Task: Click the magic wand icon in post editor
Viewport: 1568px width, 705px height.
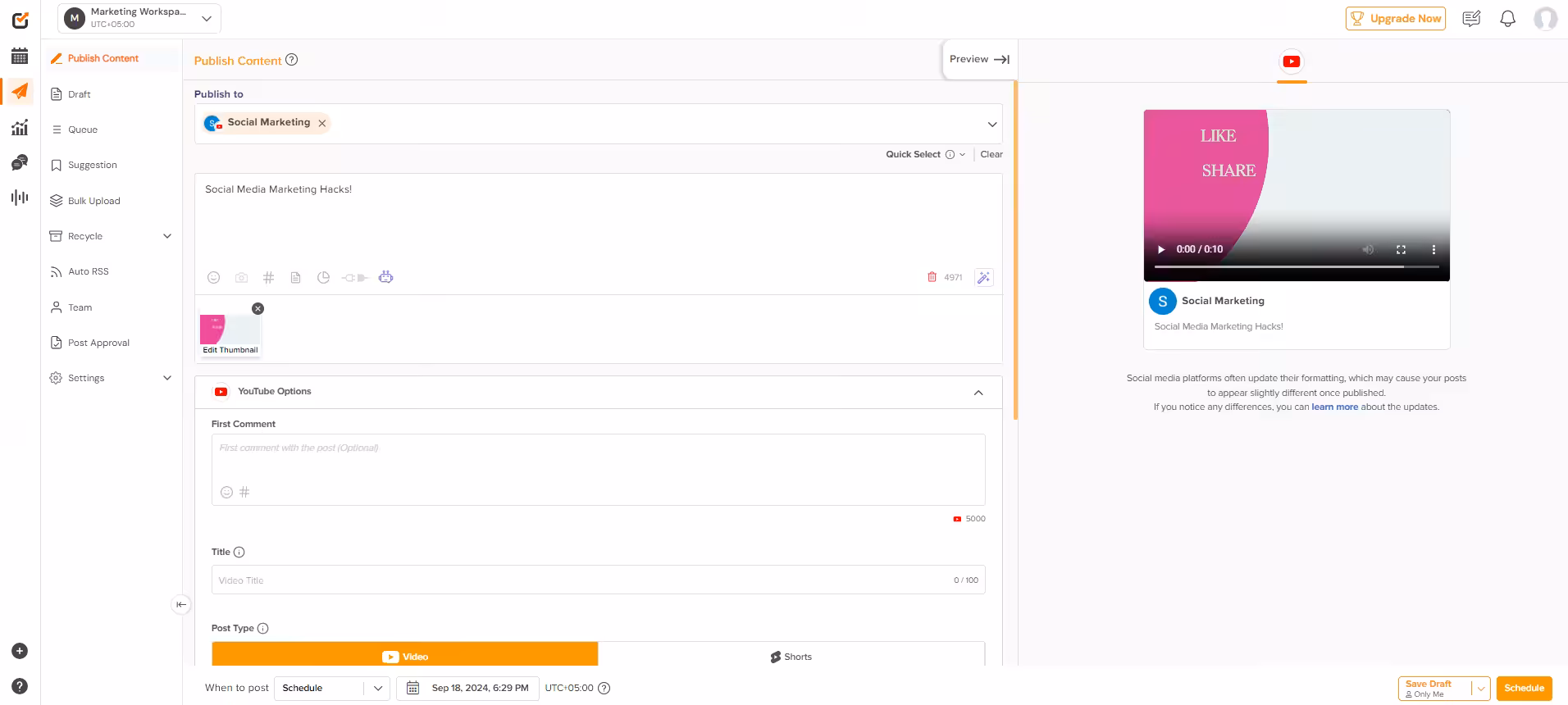Action: click(983, 277)
